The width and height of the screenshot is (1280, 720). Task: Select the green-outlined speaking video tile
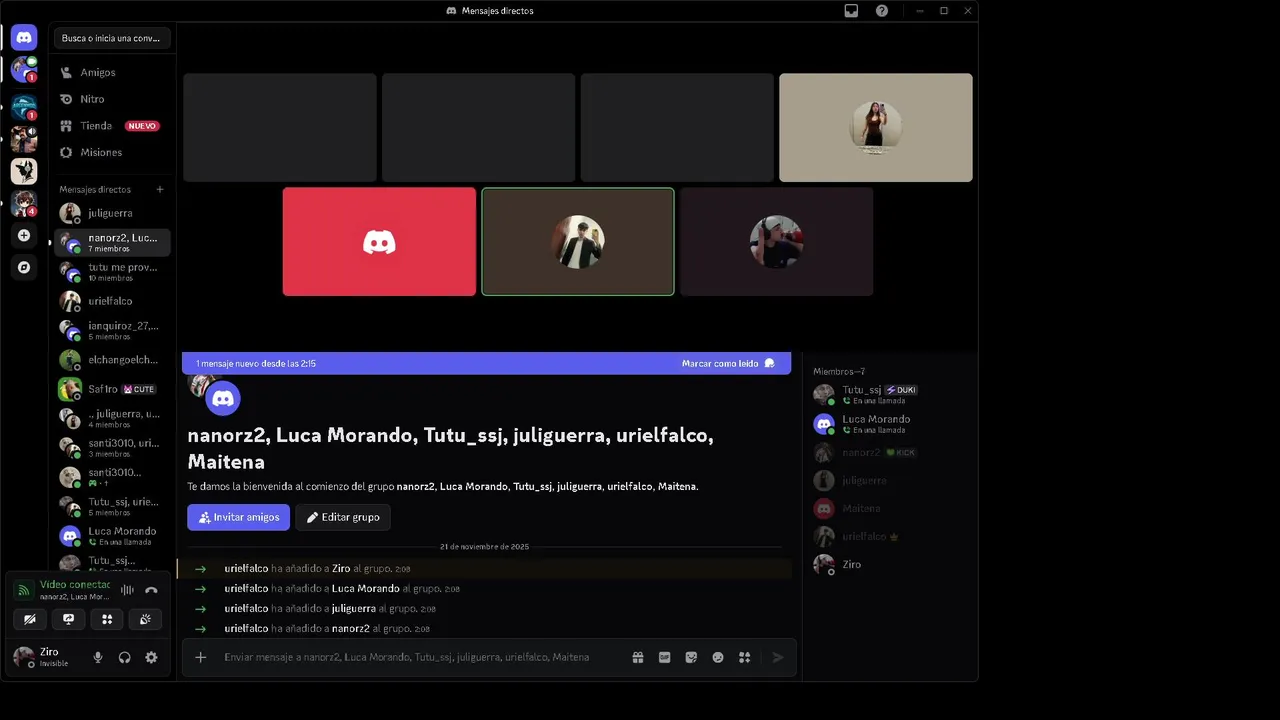[578, 242]
